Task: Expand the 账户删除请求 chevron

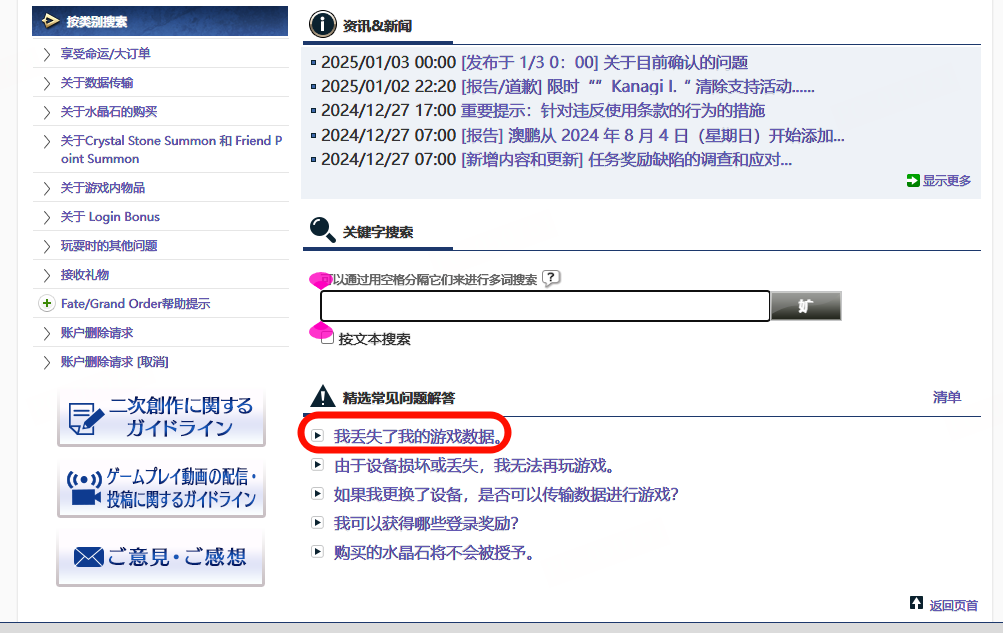Action: coord(47,333)
